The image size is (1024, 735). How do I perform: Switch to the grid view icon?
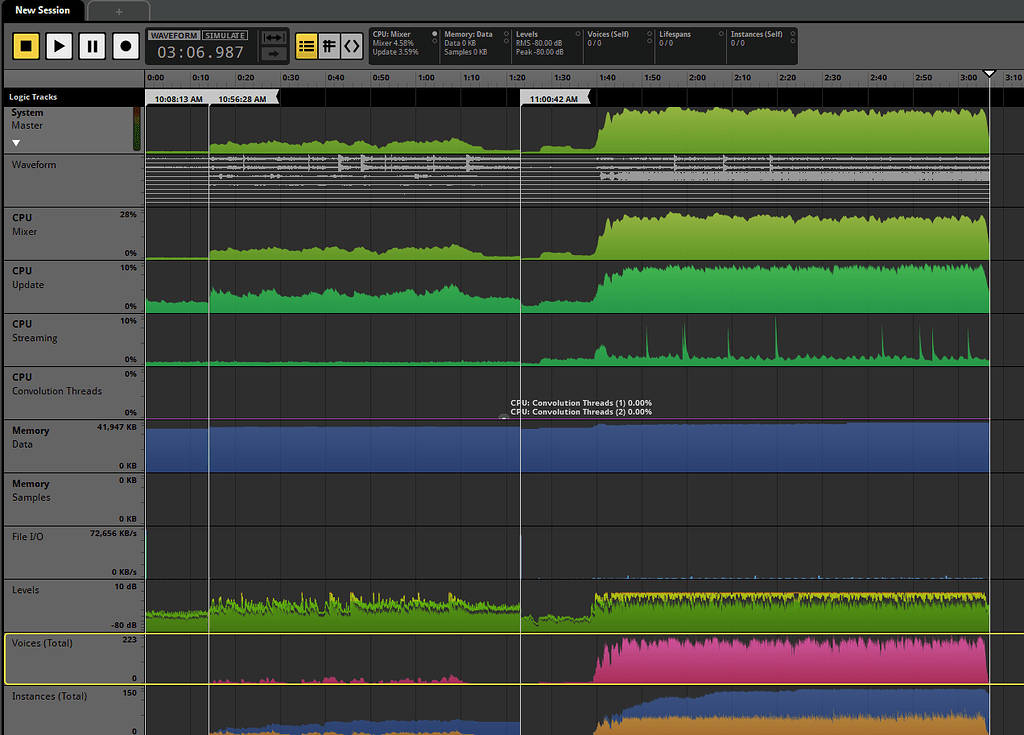[x=328, y=45]
